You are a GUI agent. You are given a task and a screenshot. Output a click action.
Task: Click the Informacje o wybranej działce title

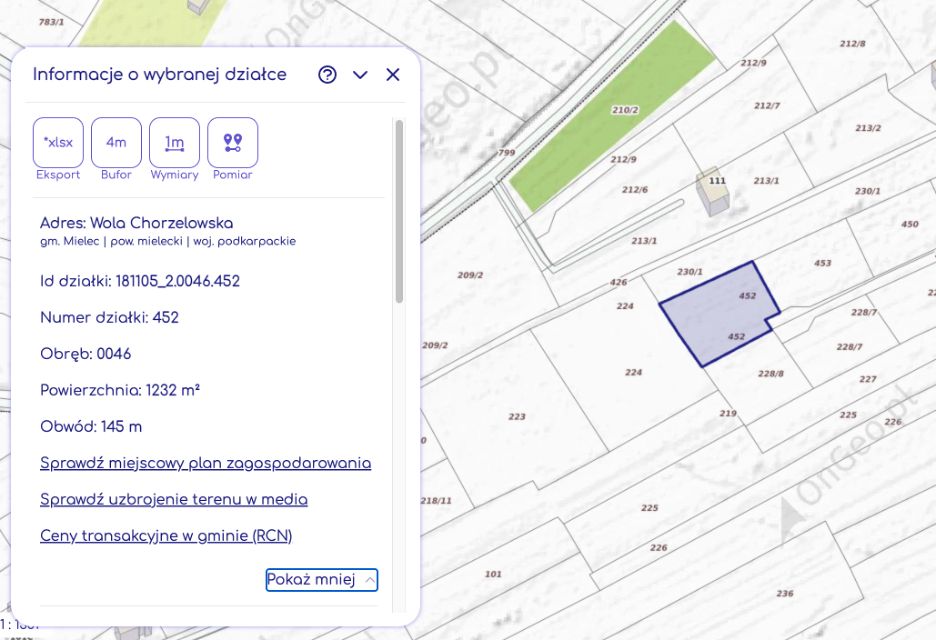[159, 75]
